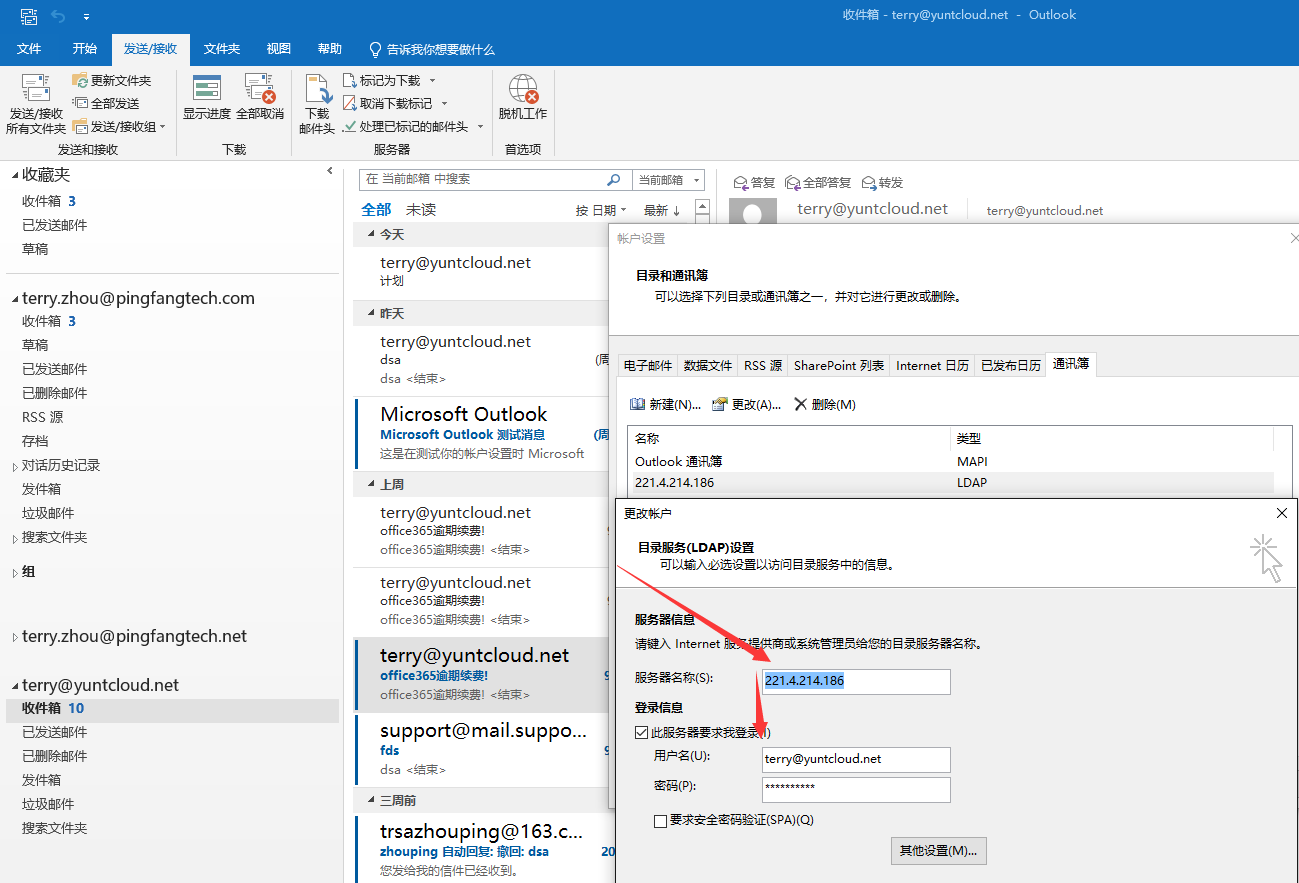Collapse the folder pane arrow
This screenshot has width=1299, height=883.
[330, 171]
